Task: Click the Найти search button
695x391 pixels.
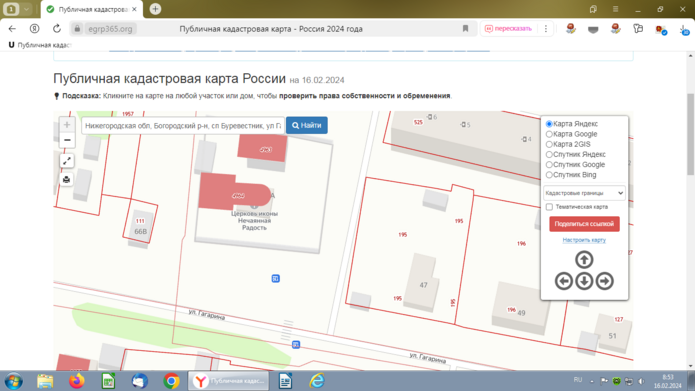Action: (307, 125)
